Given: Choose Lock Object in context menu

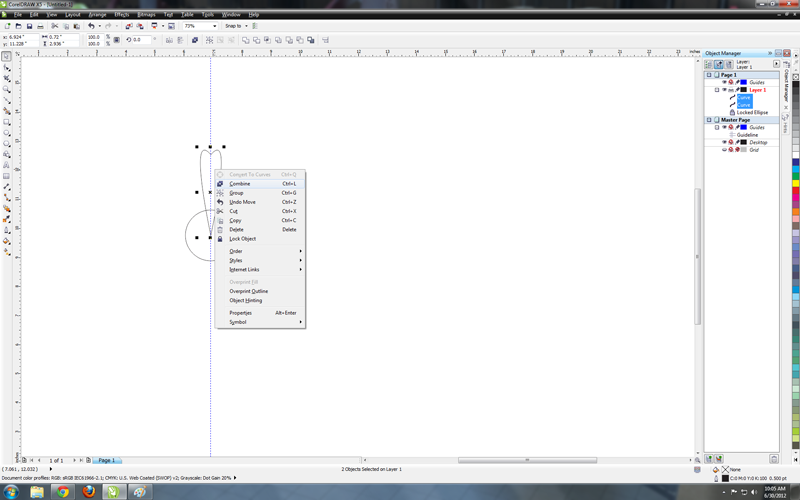Looking at the screenshot, I should tap(260, 239).
